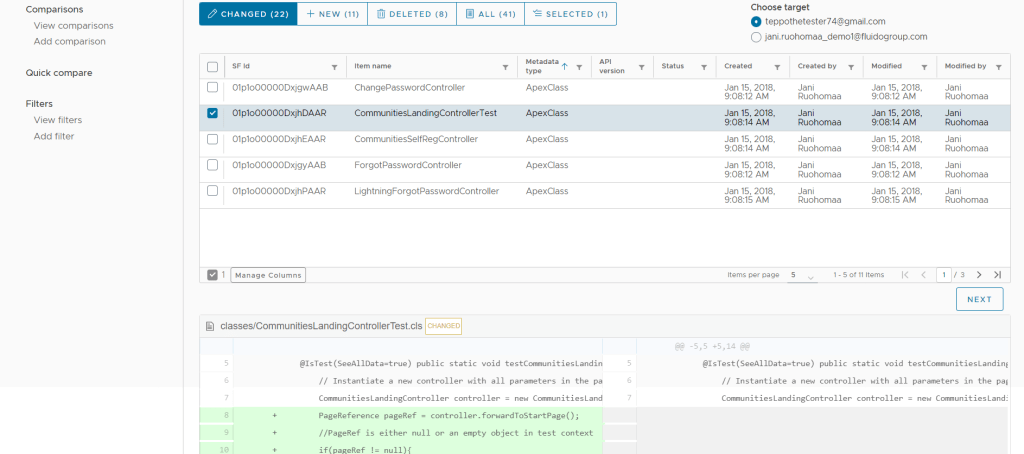1024x454 pixels.
Task: Click SF Id 01p1o00000DxjhEAAR
Action: (280, 139)
